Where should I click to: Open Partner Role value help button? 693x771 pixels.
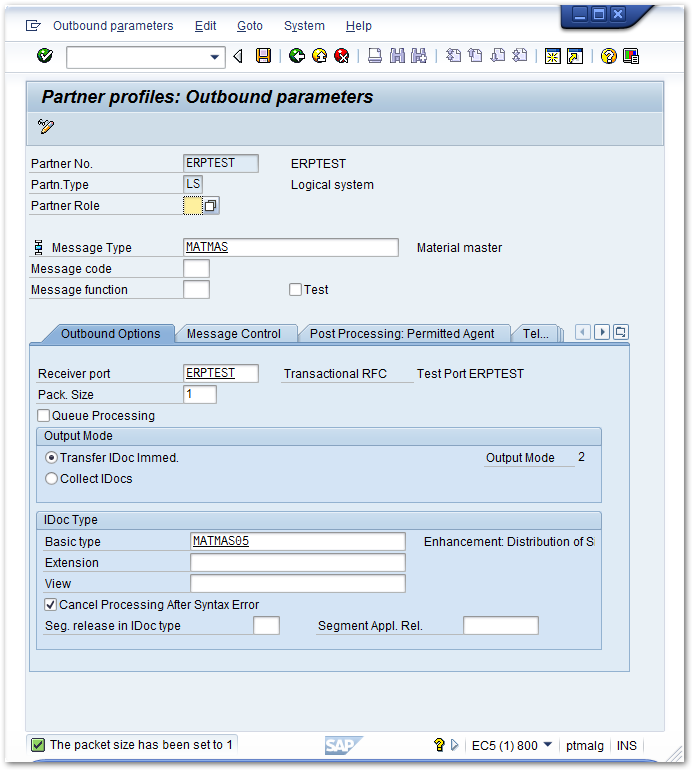pos(211,206)
